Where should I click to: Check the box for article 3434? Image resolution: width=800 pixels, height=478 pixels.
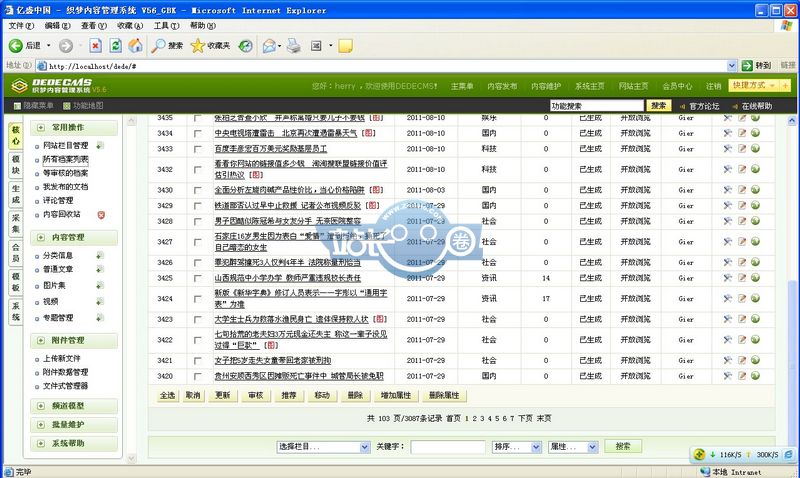click(197, 134)
